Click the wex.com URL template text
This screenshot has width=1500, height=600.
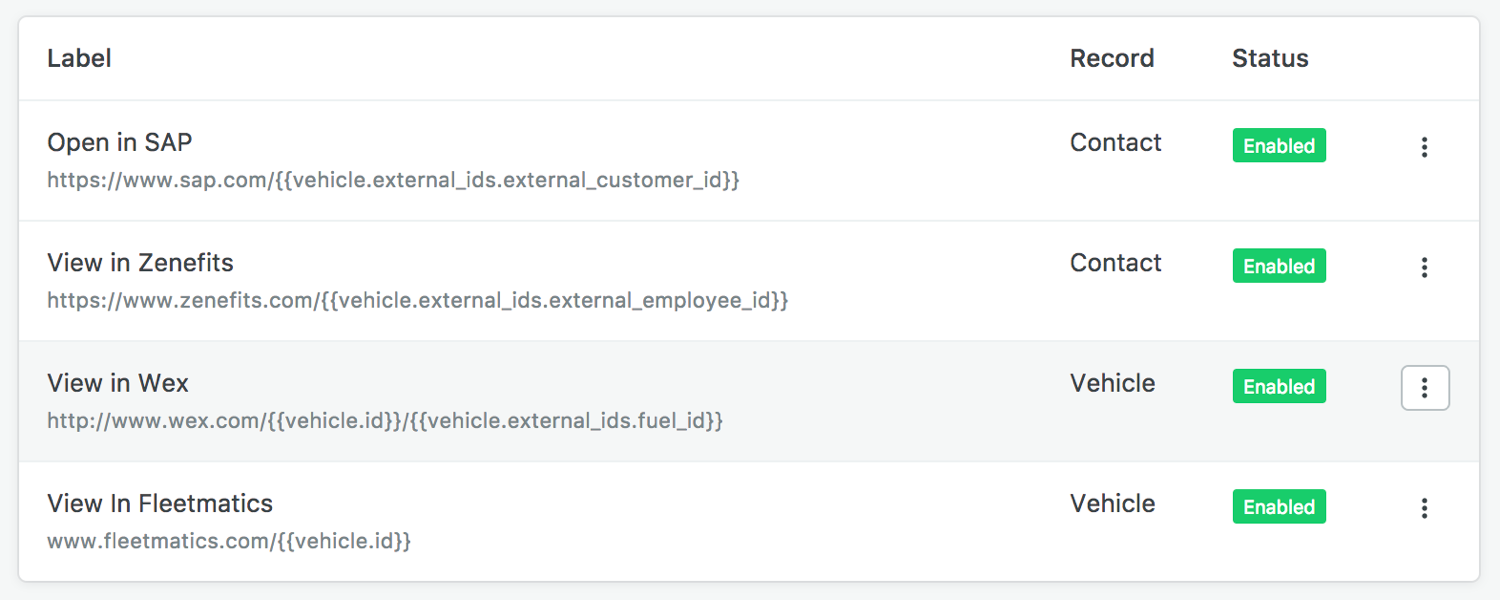pos(384,421)
